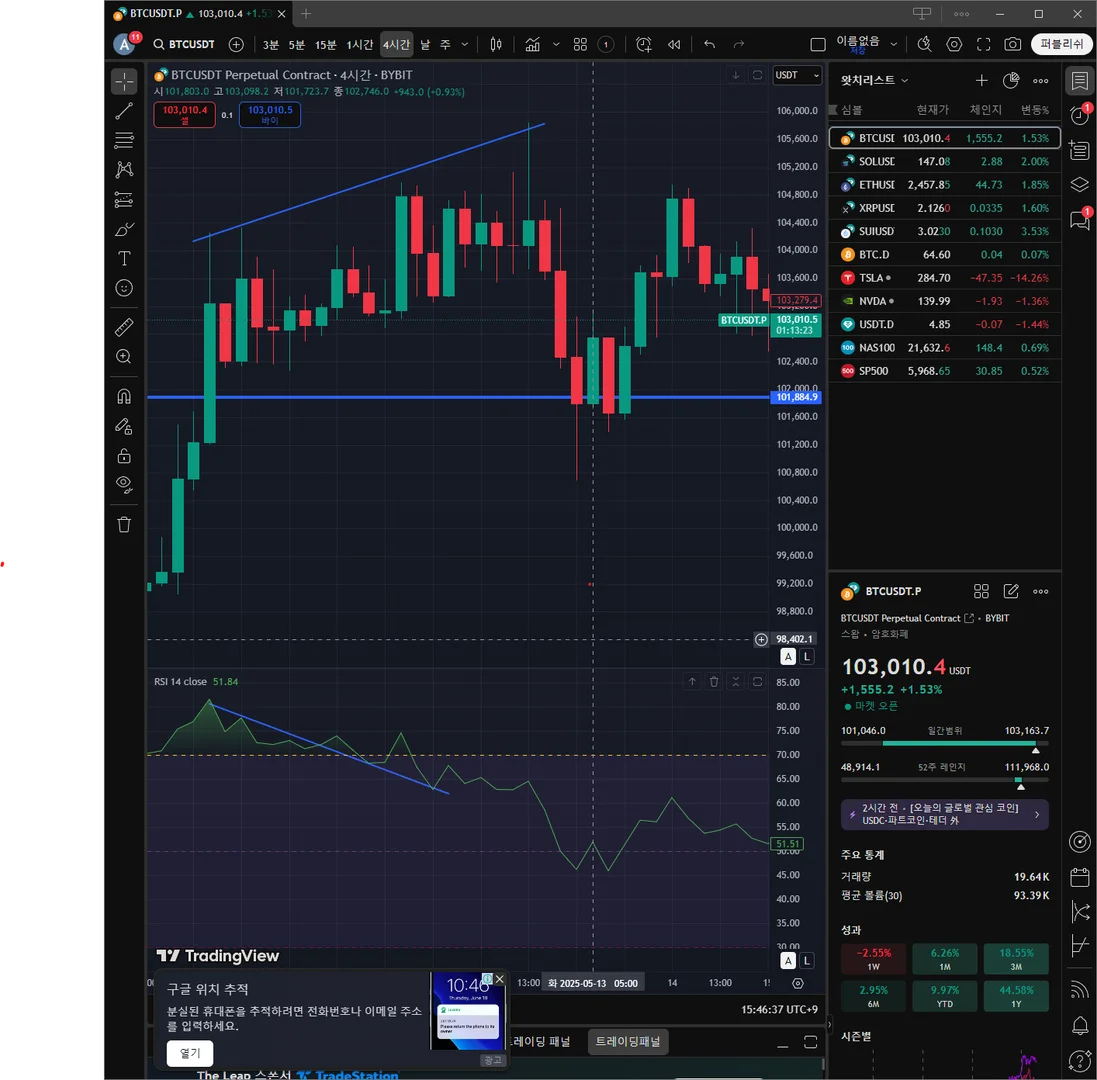This screenshot has height=1080, width=1097.
Task: Open the indicators menu
Action: tap(532, 45)
